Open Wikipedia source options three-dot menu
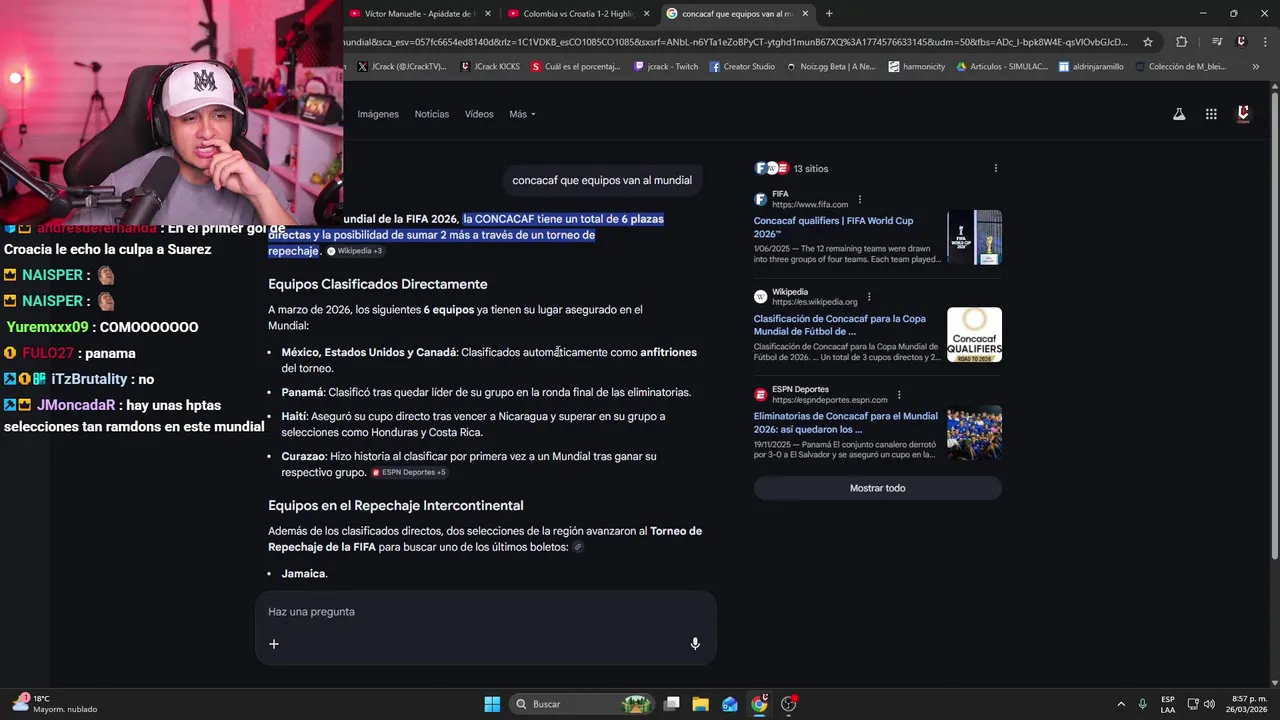 point(869,297)
